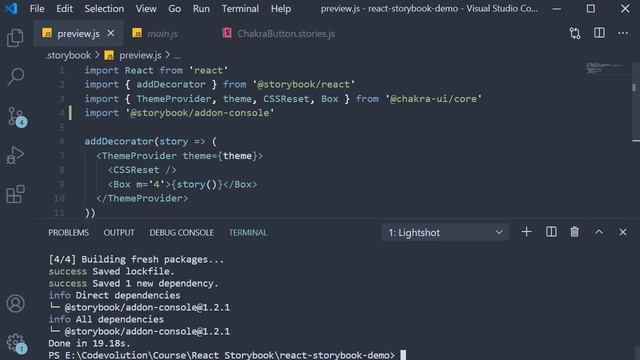Click "import React from 'react'" on line 1
Screen dimensions: 640x360
point(156,70)
